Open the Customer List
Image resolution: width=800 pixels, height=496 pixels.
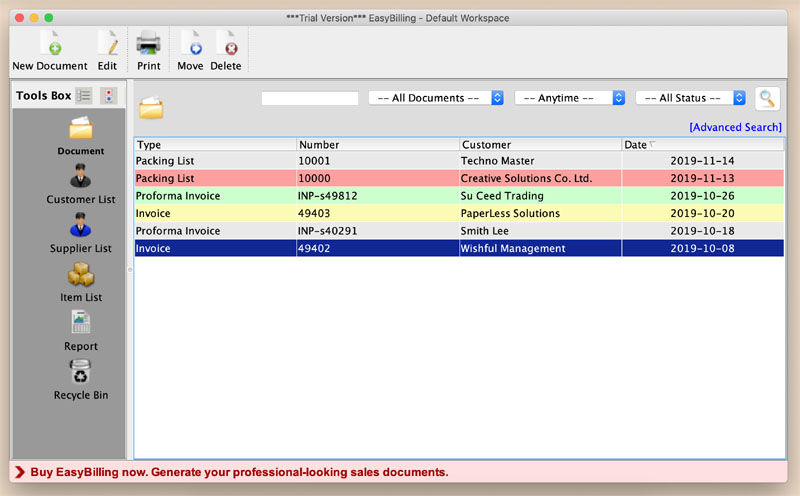pos(81,184)
